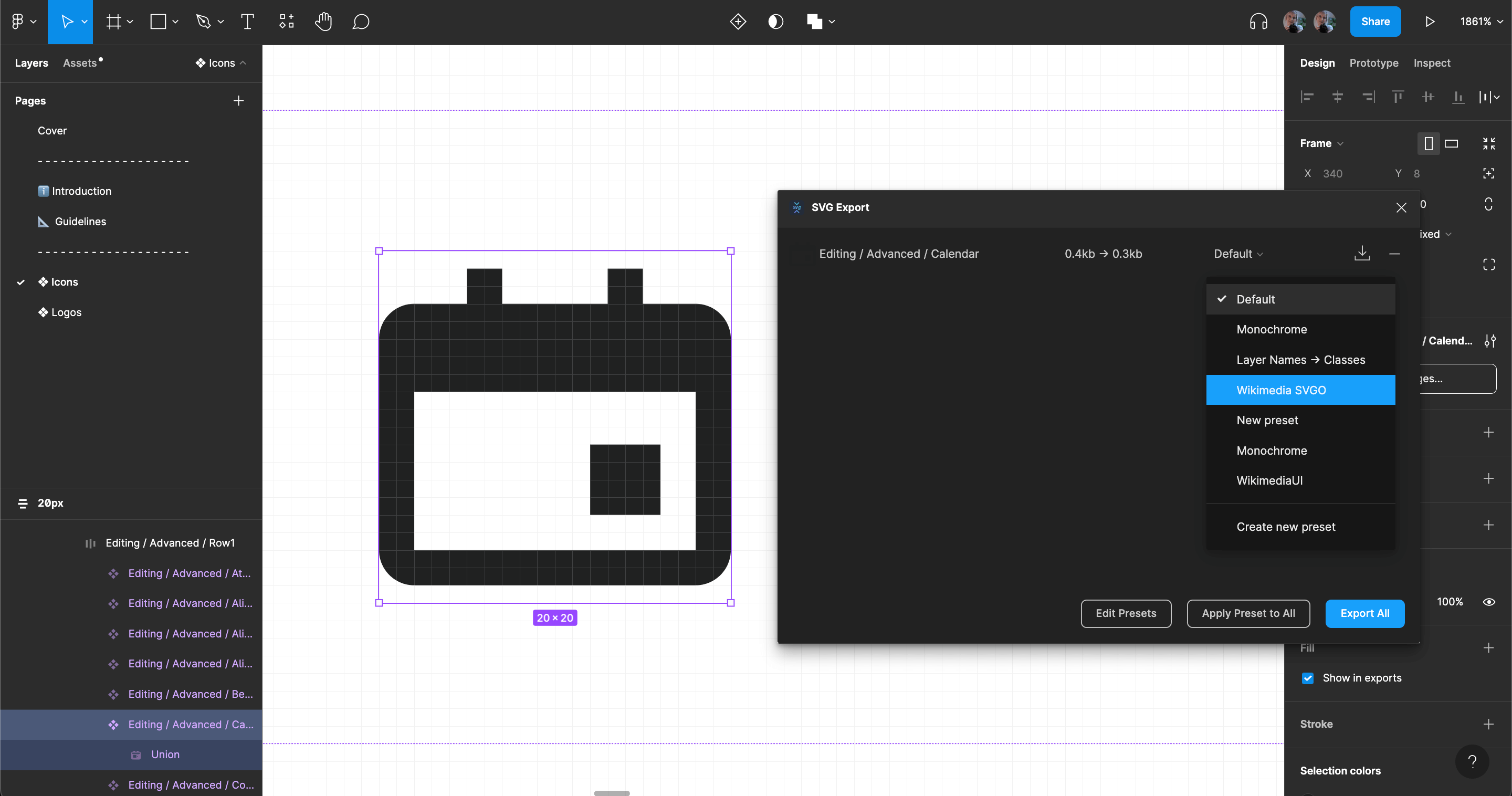The width and height of the screenshot is (1512, 796).
Task: Click Export All button
Action: point(1365,613)
